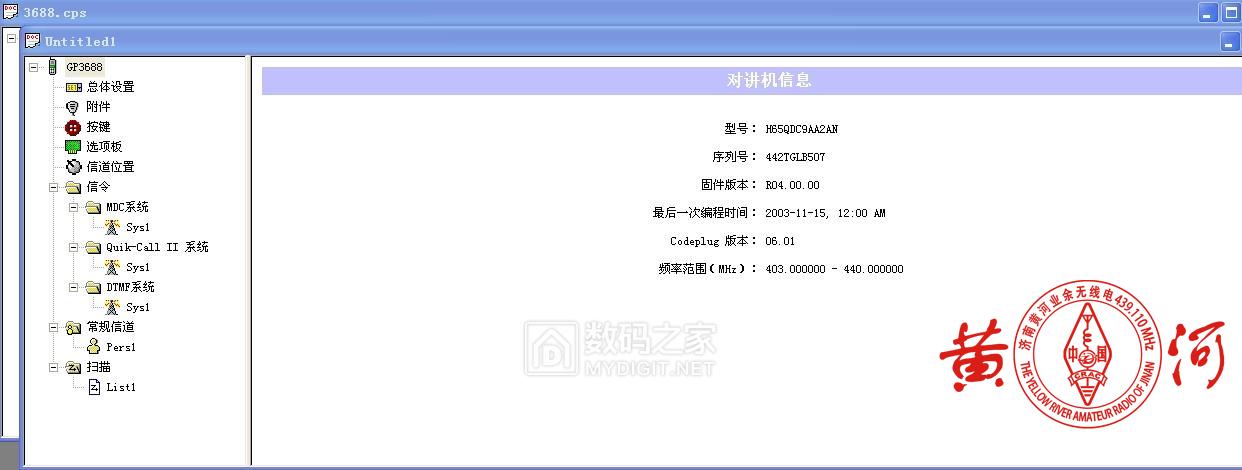Click the Pers1 person icon

[93, 347]
